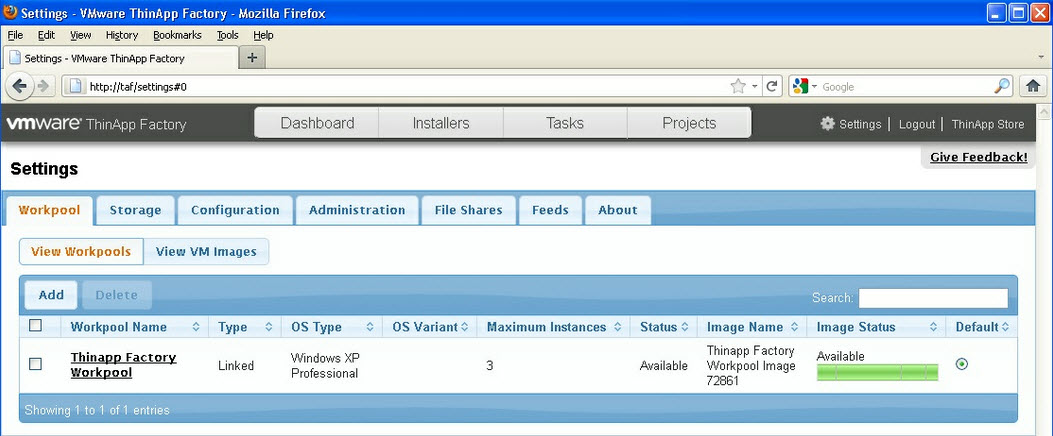Go to the Tasks section
Screen dimensions: 1053x436
(x=565, y=123)
